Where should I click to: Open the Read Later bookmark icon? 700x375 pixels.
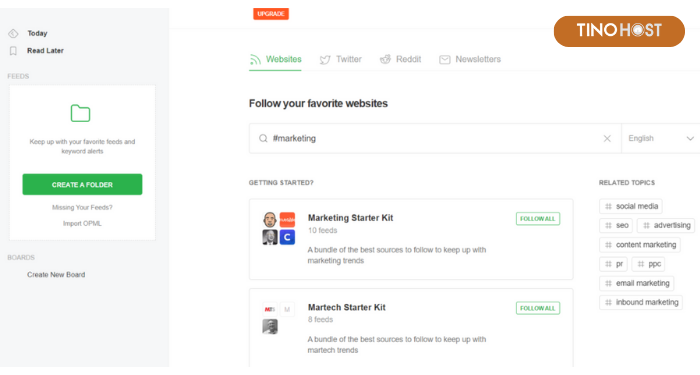click(13, 51)
